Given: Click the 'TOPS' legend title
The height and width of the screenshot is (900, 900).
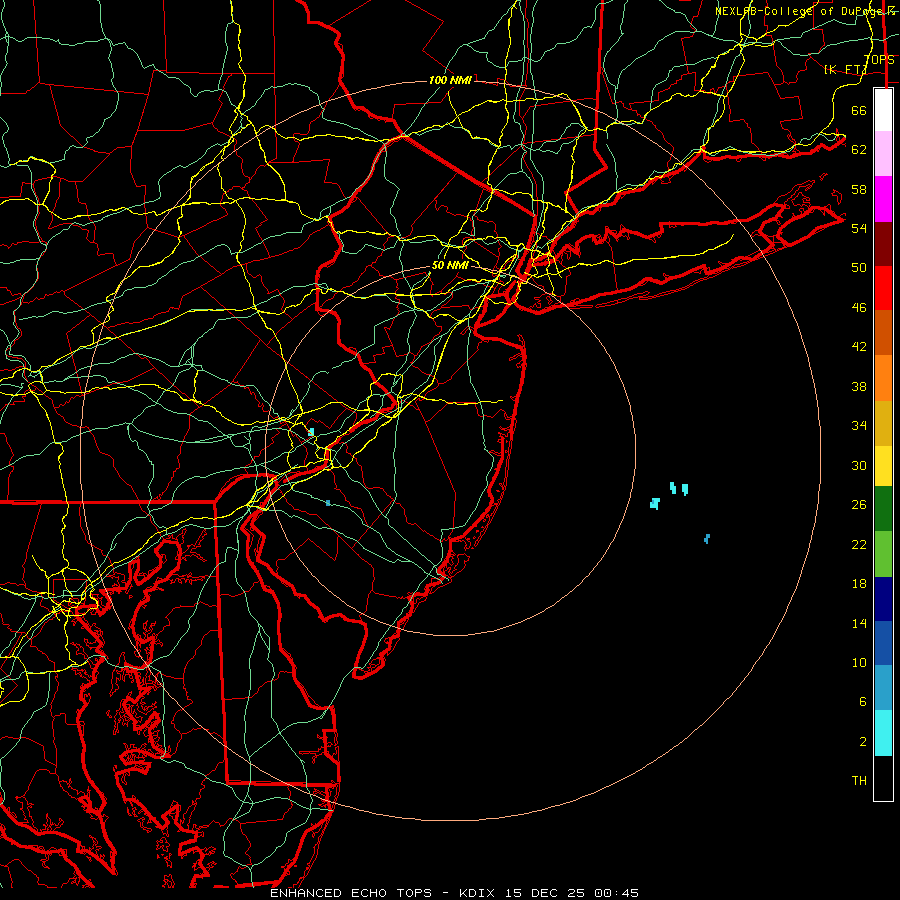Looking at the screenshot, I should coord(879,60).
